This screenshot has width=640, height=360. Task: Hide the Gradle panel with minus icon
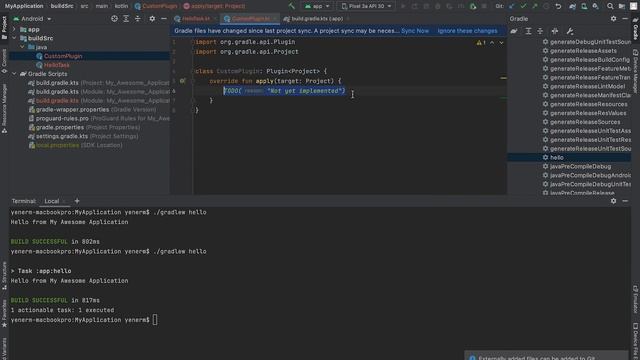pyautogui.click(x=625, y=19)
